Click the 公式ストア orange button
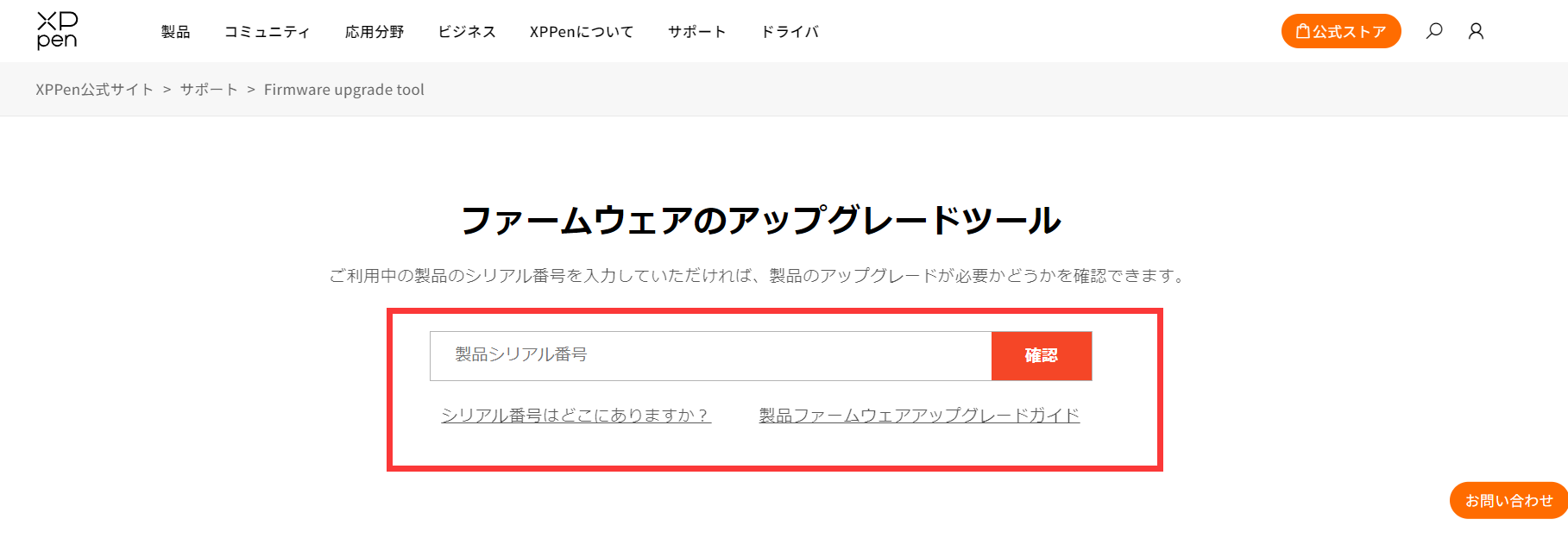1568x538 pixels. click(1341, 31)
